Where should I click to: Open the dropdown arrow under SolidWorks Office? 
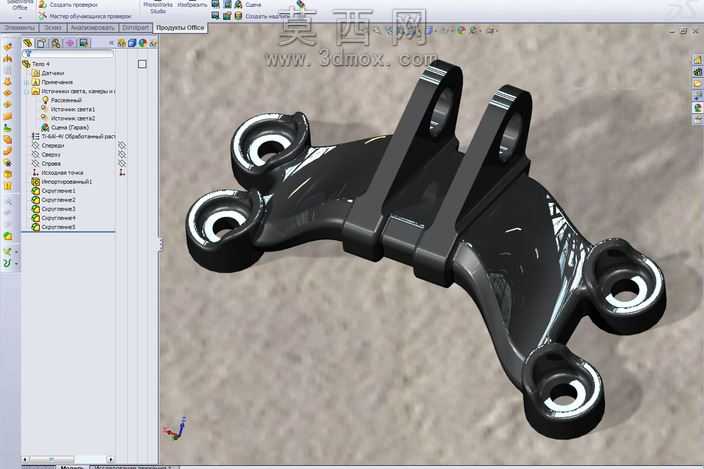20,18
